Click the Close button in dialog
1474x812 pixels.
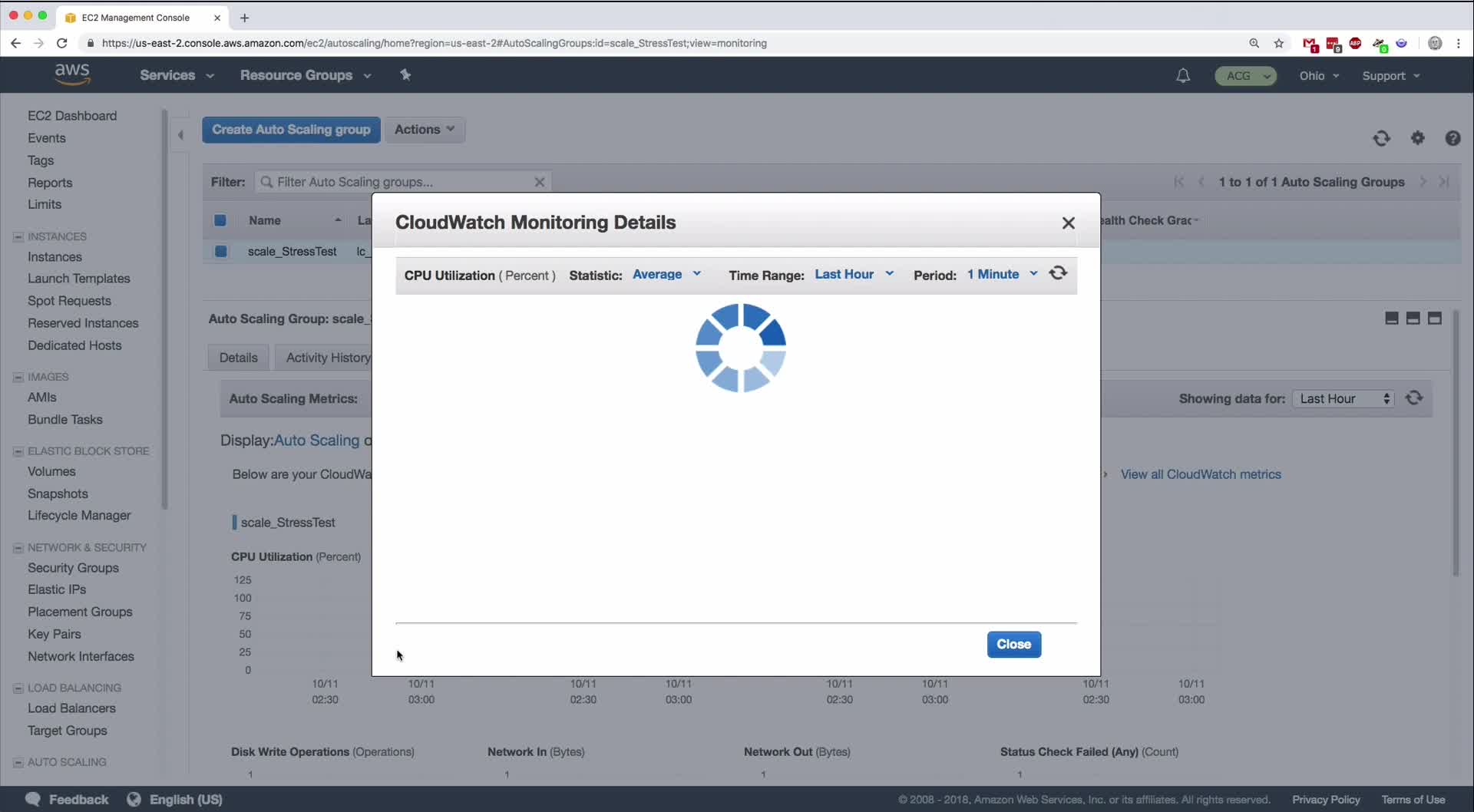(1013, 645)
